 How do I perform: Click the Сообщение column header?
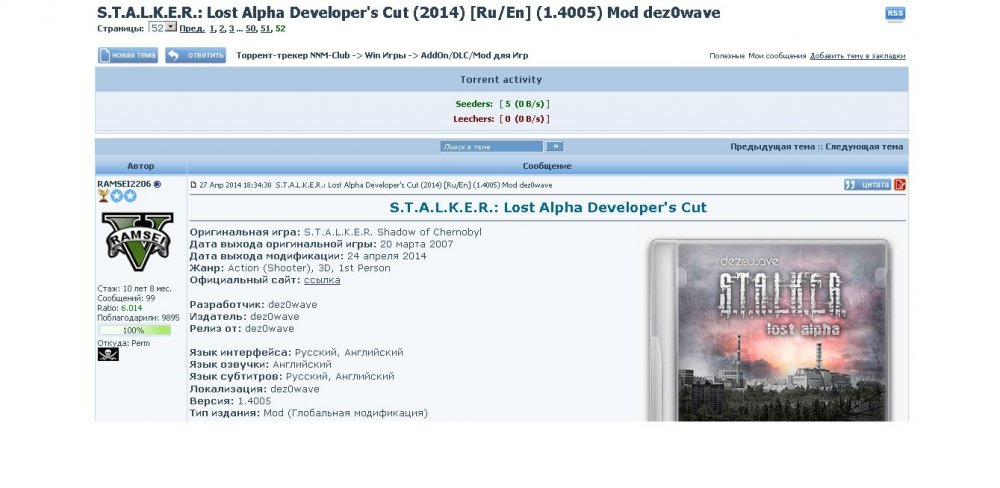(x=547, y=166)
